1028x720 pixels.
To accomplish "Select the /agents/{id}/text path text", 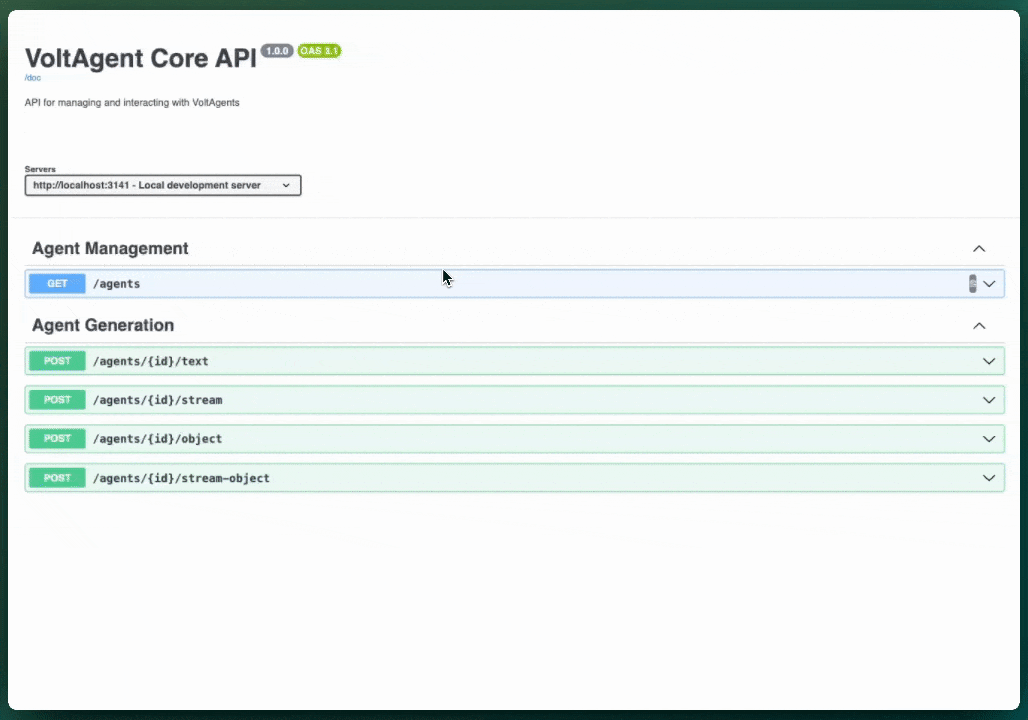I will point(151,361).
